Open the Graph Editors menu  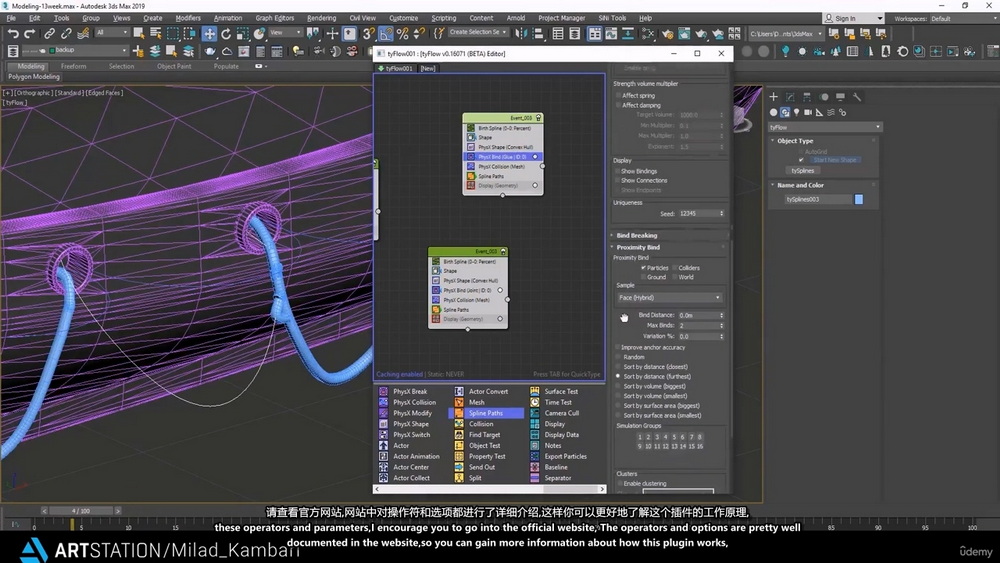click(274, 18)
